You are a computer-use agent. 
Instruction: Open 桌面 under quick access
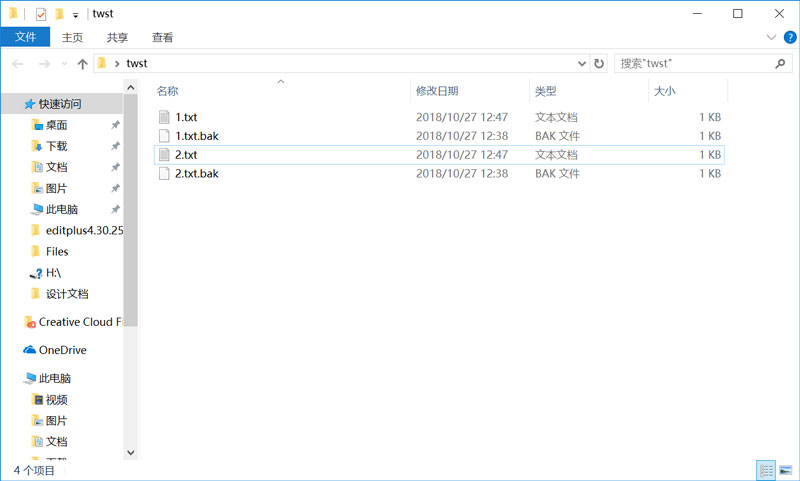[x=56, y=125]
